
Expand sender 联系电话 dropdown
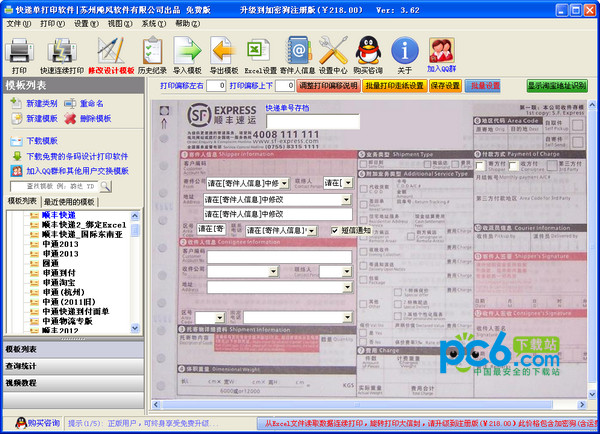[312, 231]
